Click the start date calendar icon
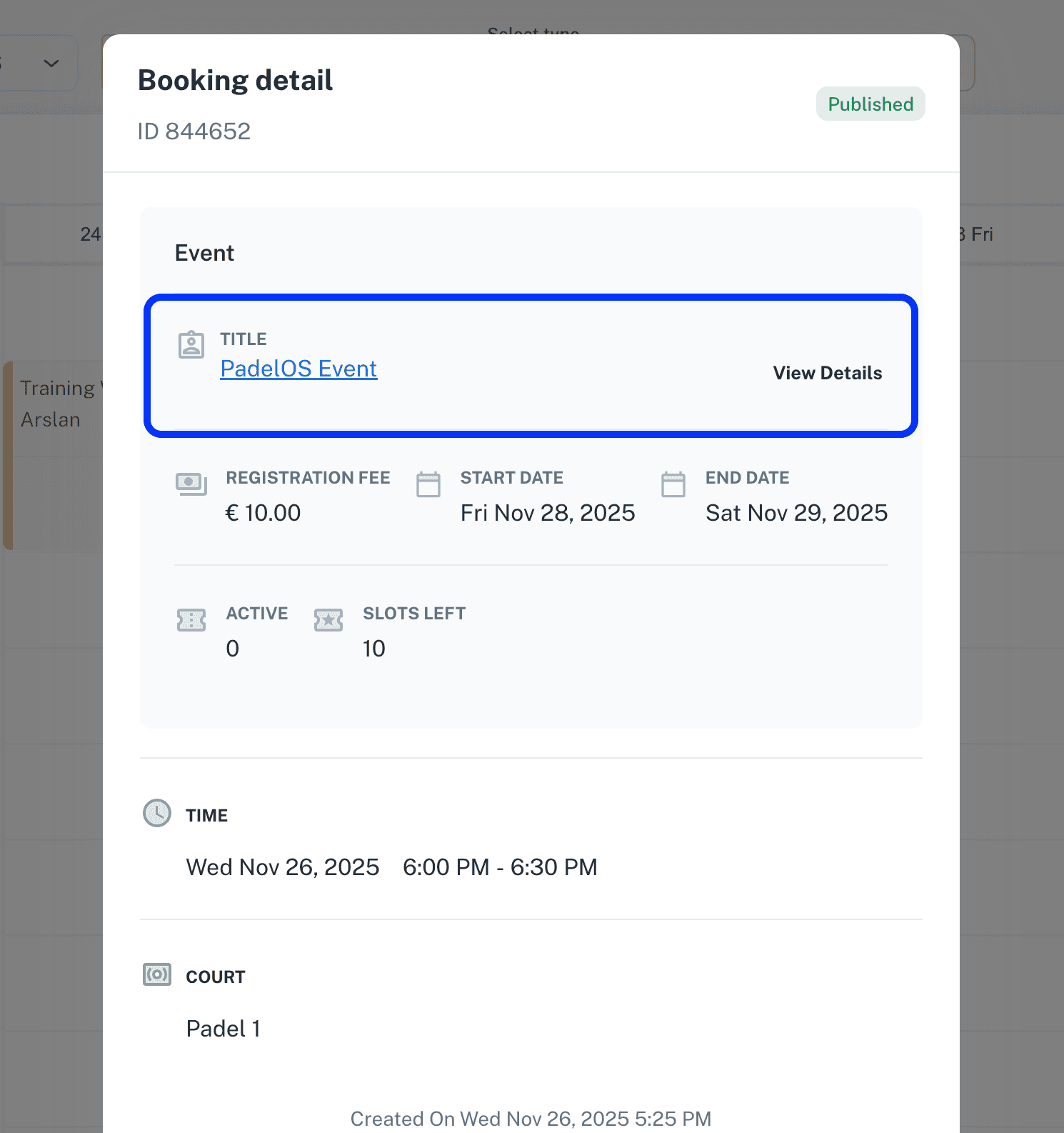This screenshot has width=1064, height=1133. point(428,484)
